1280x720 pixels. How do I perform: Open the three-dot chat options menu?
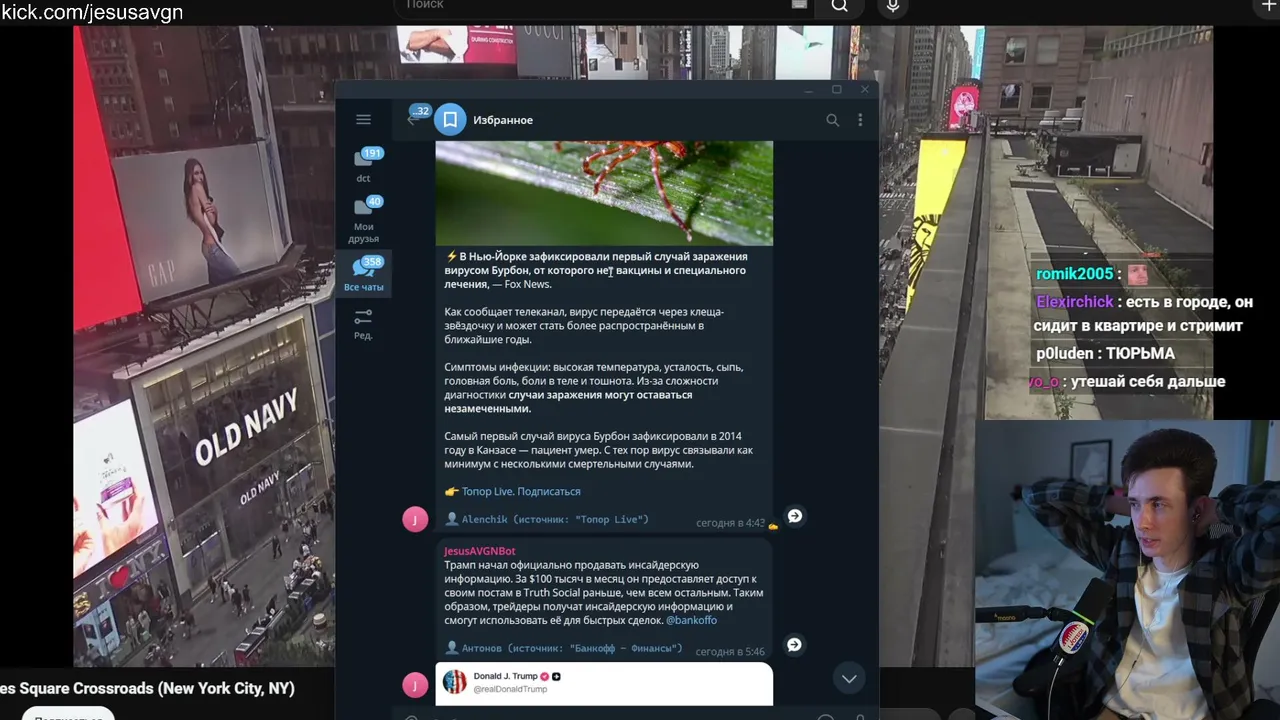pos(860,120)
